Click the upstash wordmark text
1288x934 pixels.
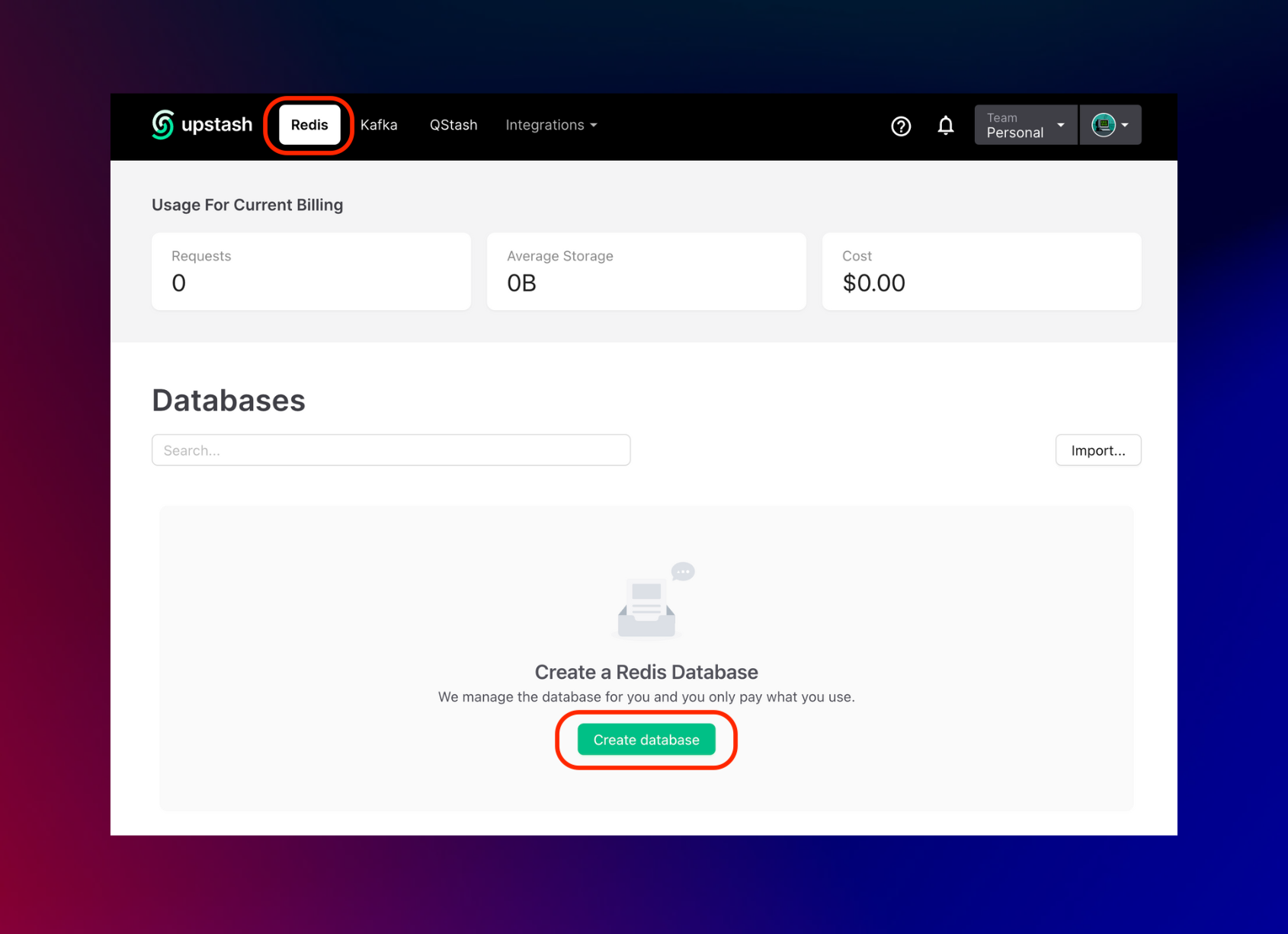click(x=216, y=125)
